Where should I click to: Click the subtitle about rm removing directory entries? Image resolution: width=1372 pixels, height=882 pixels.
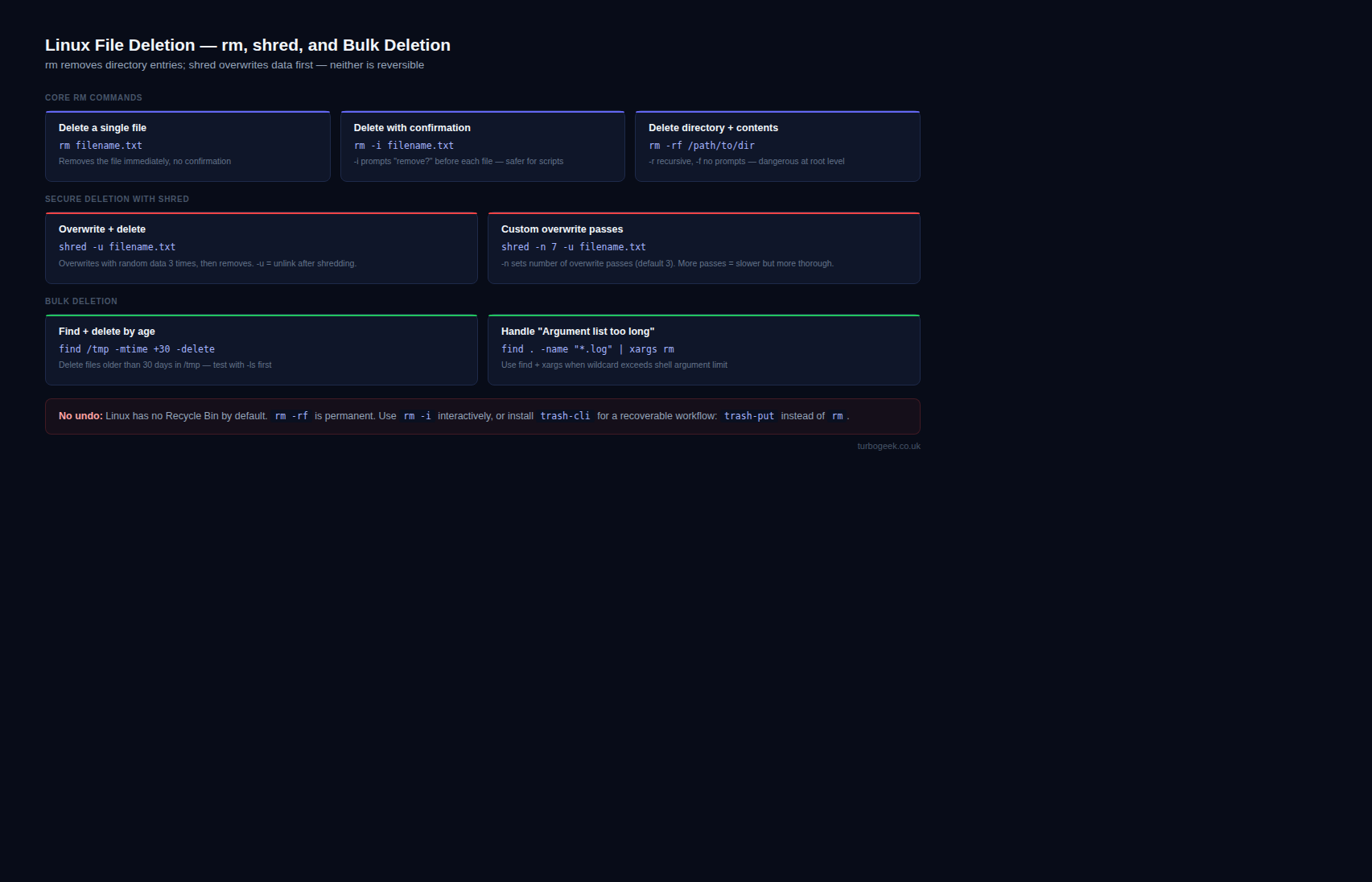[x=234, y=65]
